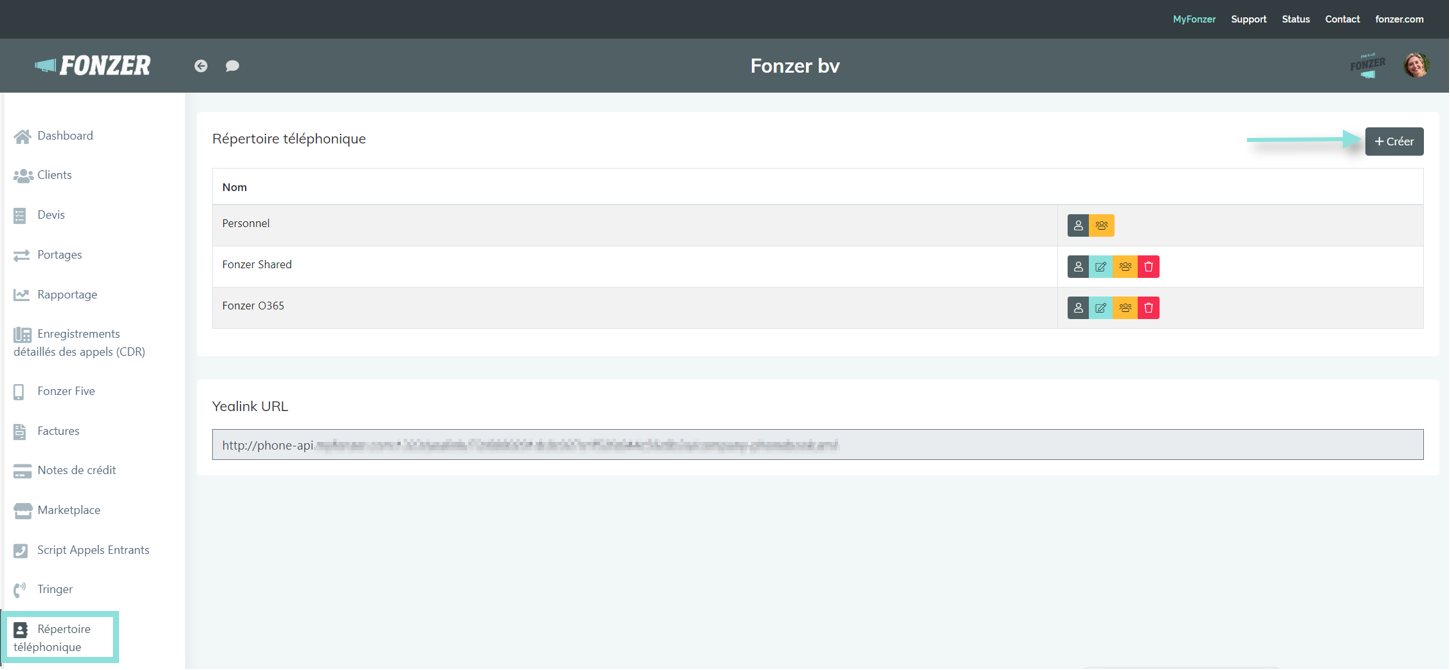Click the Contact link
The image size is (1450, 670).
pyautogui.click(x=1342, y=19)
